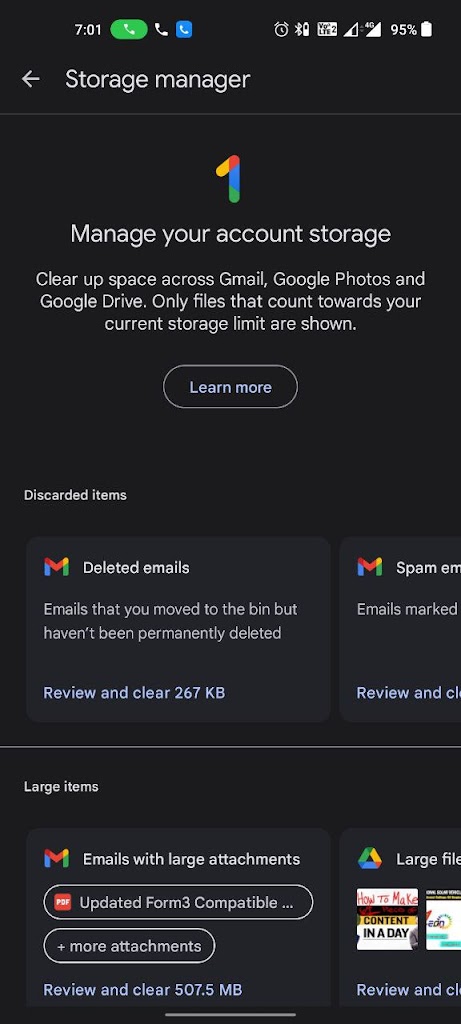Expand the + more attachments chip

tap(129, 946)
